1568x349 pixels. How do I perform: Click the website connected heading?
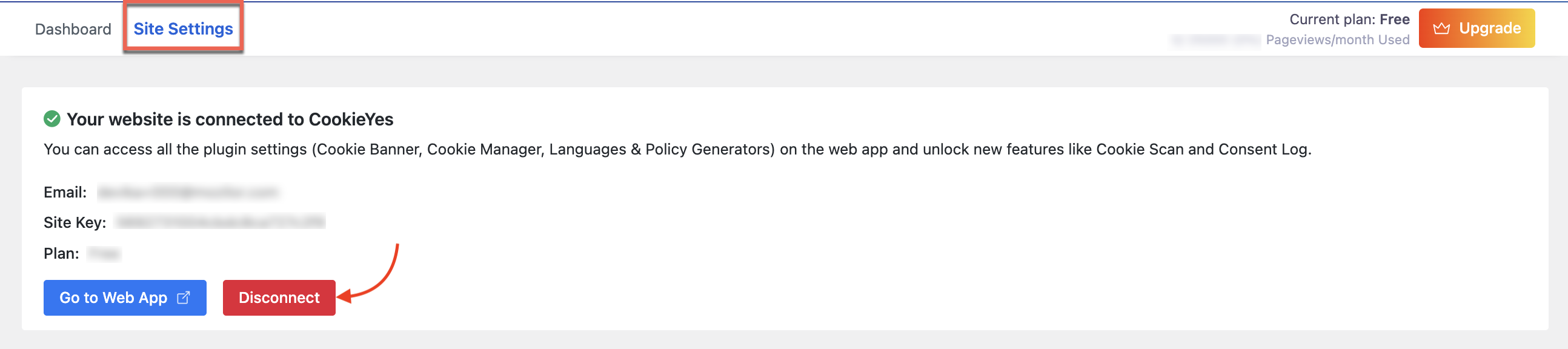(230, 119)
